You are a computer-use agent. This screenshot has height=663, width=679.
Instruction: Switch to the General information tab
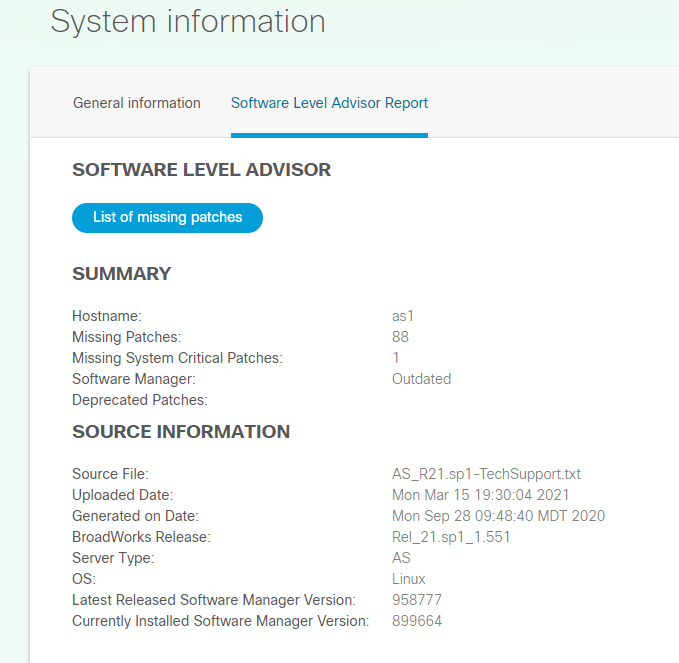(137, 103)
